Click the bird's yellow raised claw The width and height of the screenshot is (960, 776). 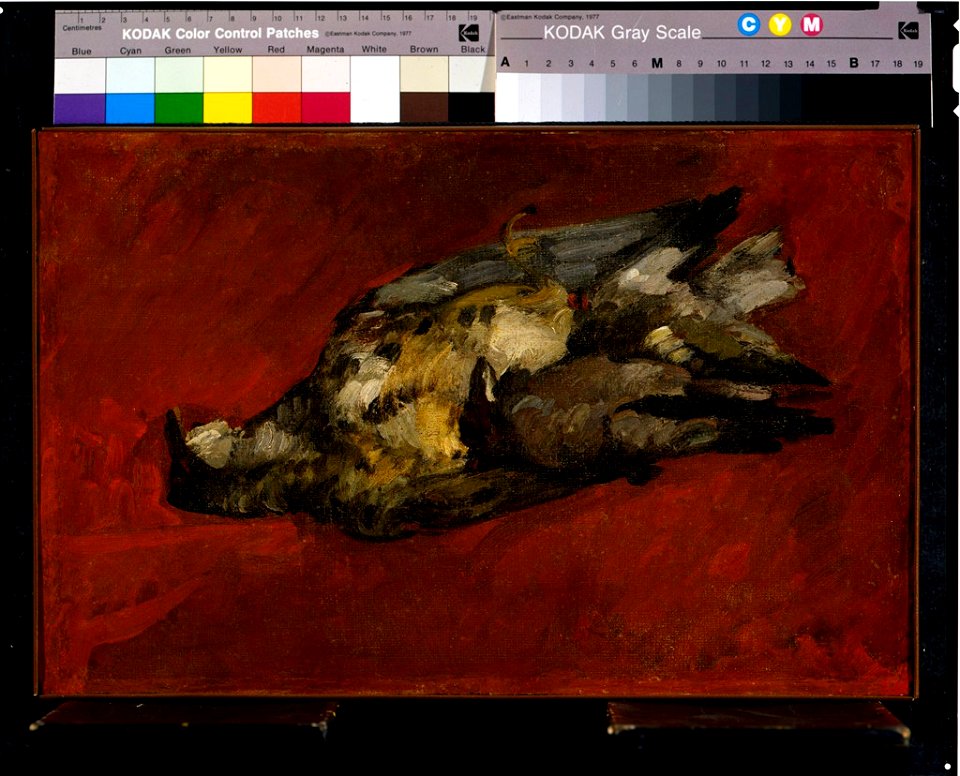click(x=519, y=233)
